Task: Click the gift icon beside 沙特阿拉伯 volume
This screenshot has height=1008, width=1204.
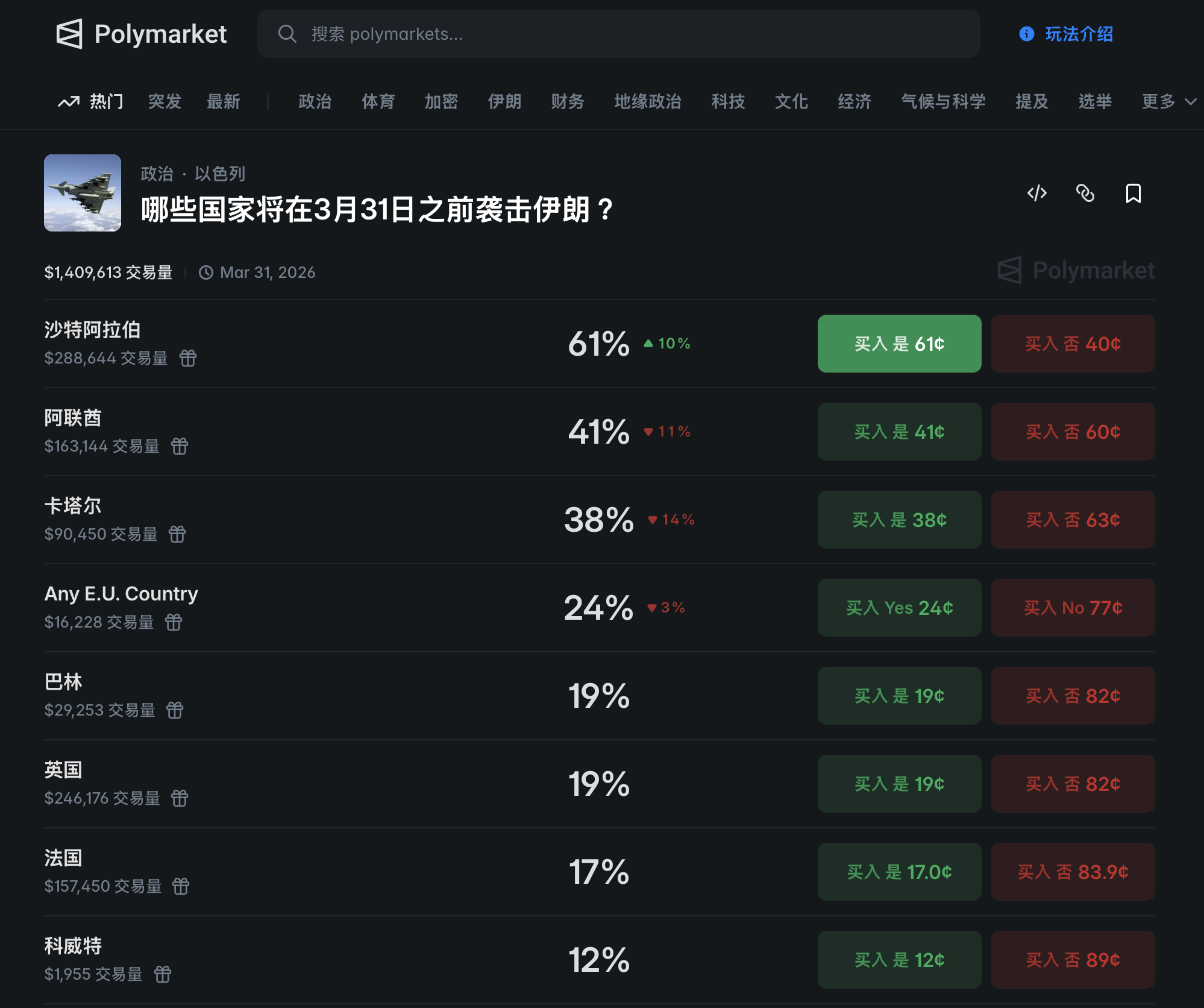Action: point(188,358)
